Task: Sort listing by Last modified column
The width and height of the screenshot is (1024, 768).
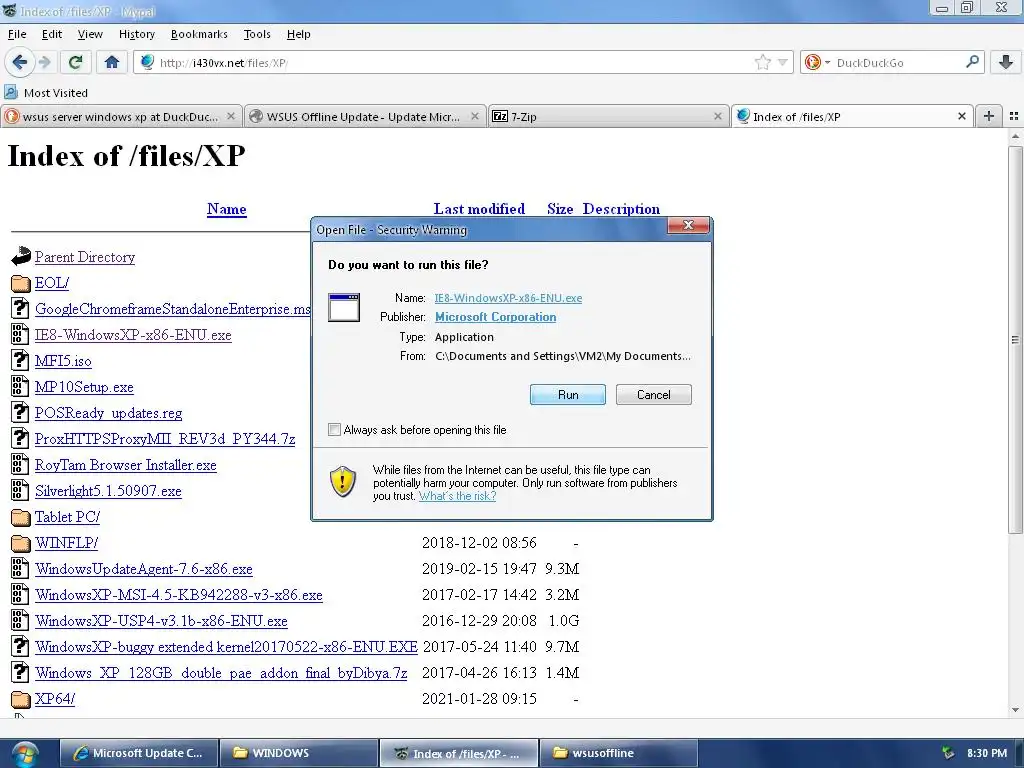Action: [x=479, y=209]
